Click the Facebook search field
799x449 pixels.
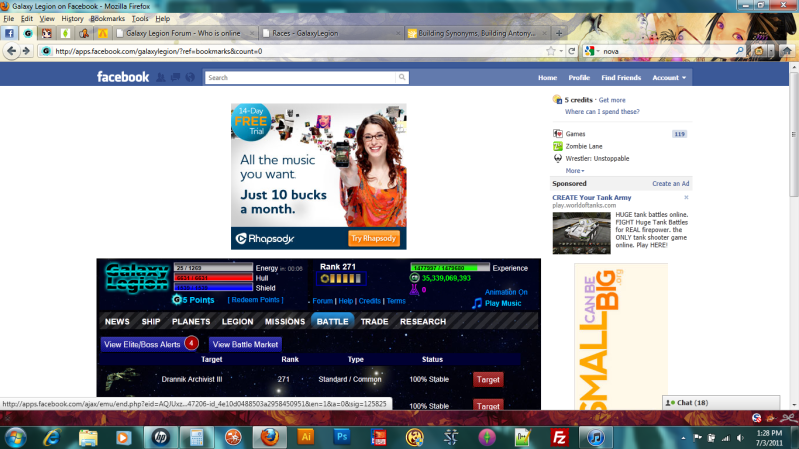pyautogui.click(x=301, y=77)
